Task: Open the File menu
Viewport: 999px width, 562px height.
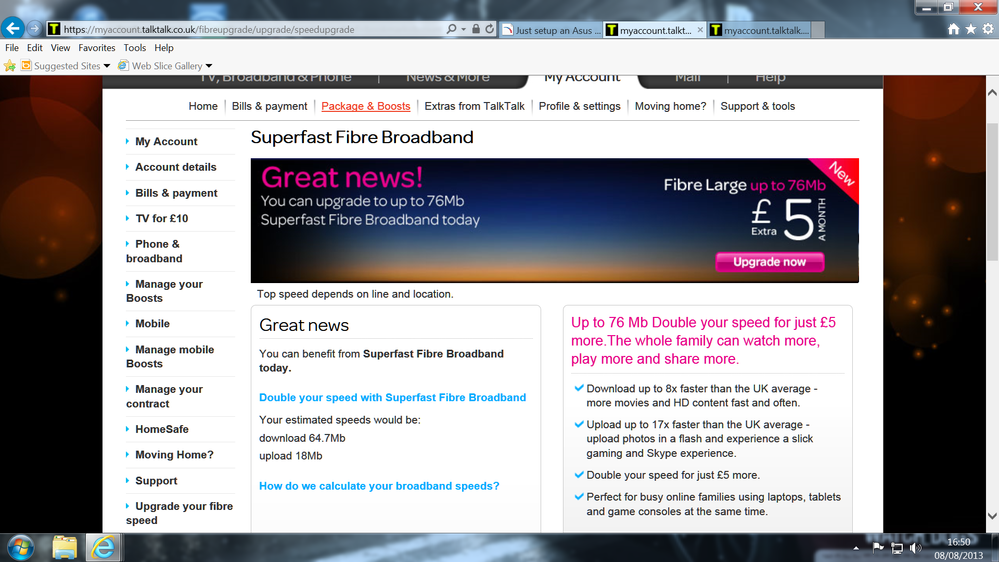Action: [12, 48]
